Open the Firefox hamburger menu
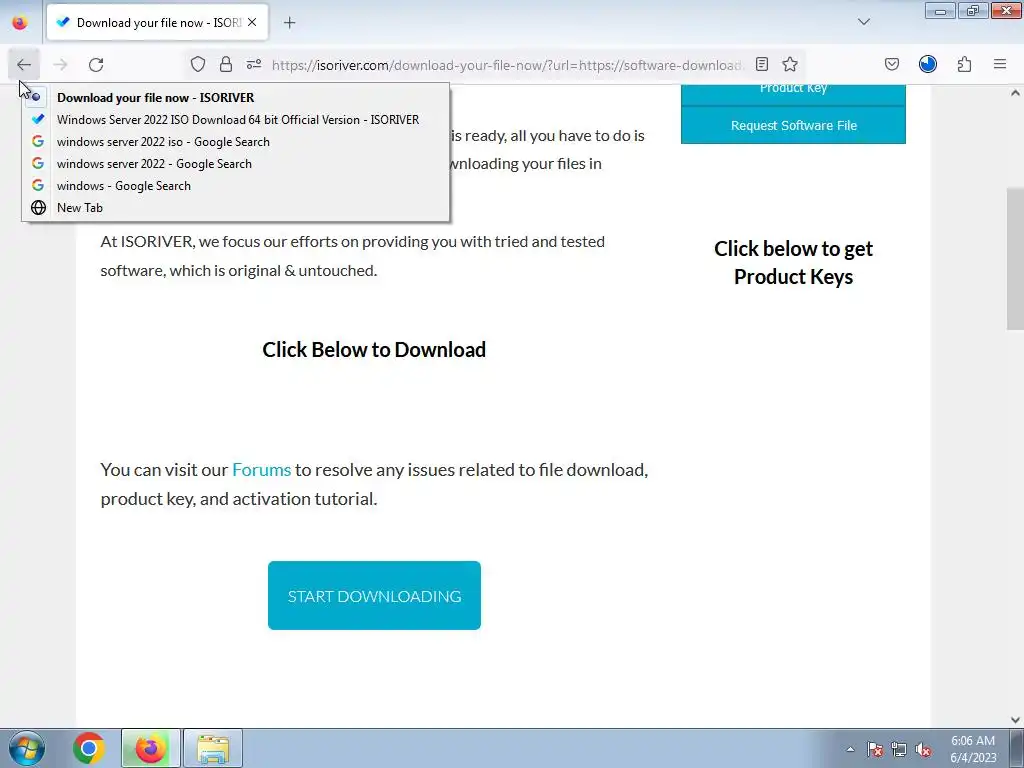Image resolution: width=1024 pixels, height=768 pixels. pyautogui.click(x=1000, y=64)
